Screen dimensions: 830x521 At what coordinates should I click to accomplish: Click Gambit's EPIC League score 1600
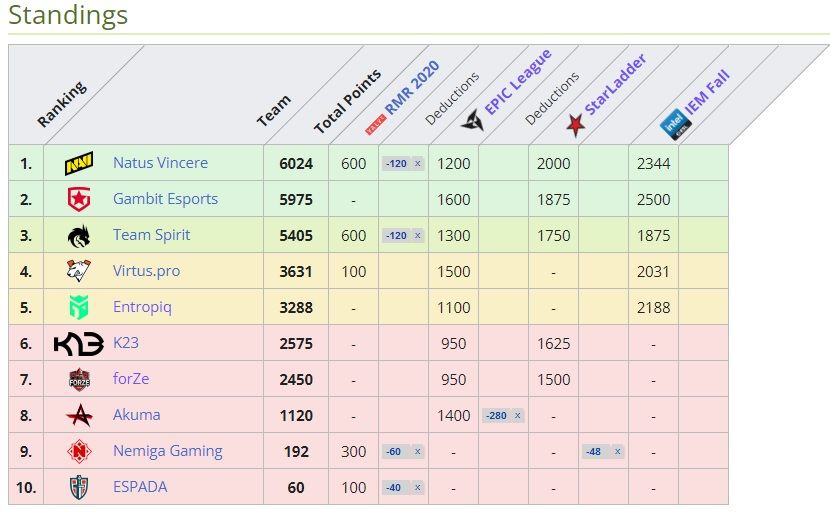tap(454, 200)
